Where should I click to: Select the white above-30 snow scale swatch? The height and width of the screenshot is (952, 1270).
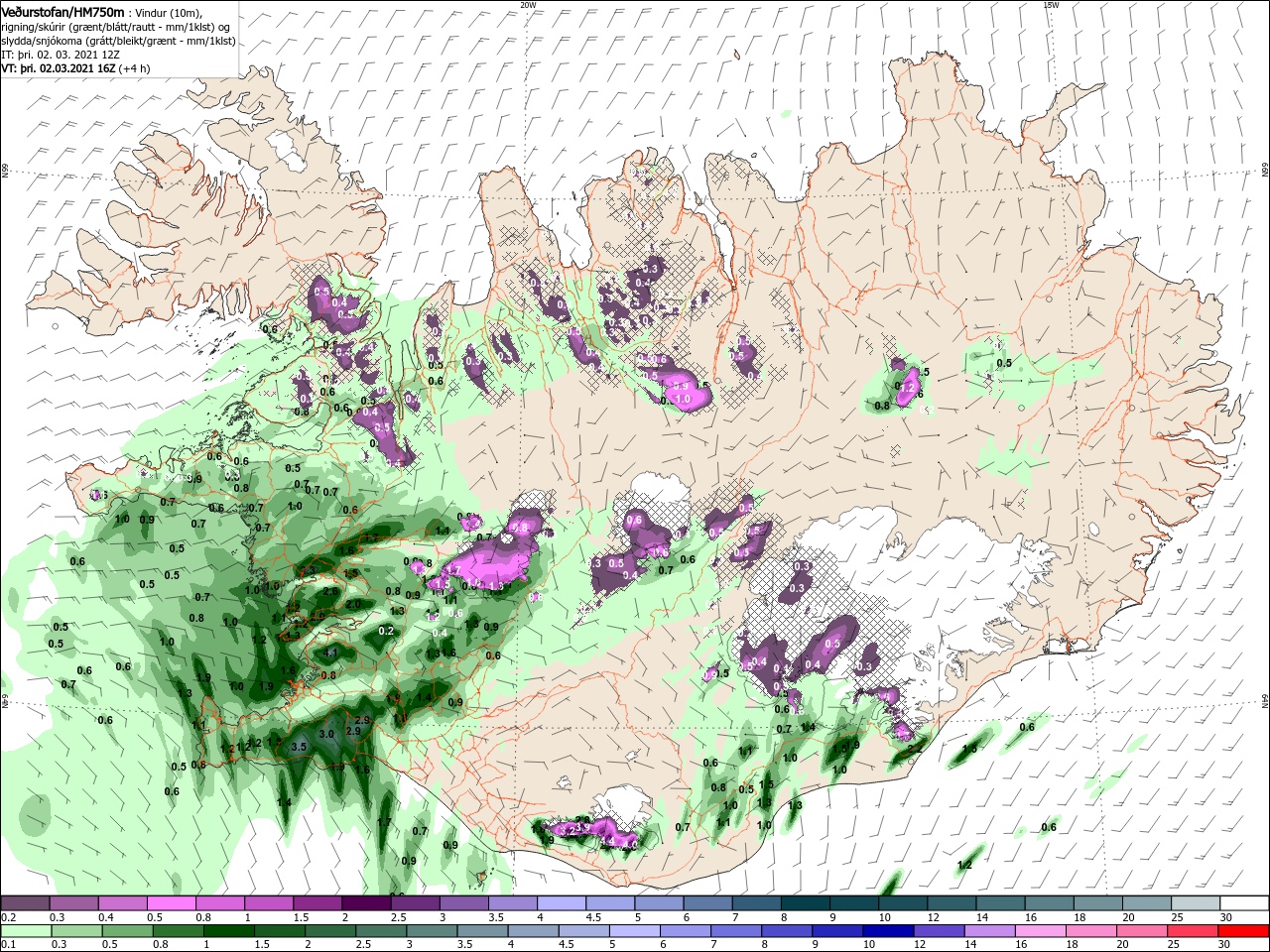[1245, 902]
